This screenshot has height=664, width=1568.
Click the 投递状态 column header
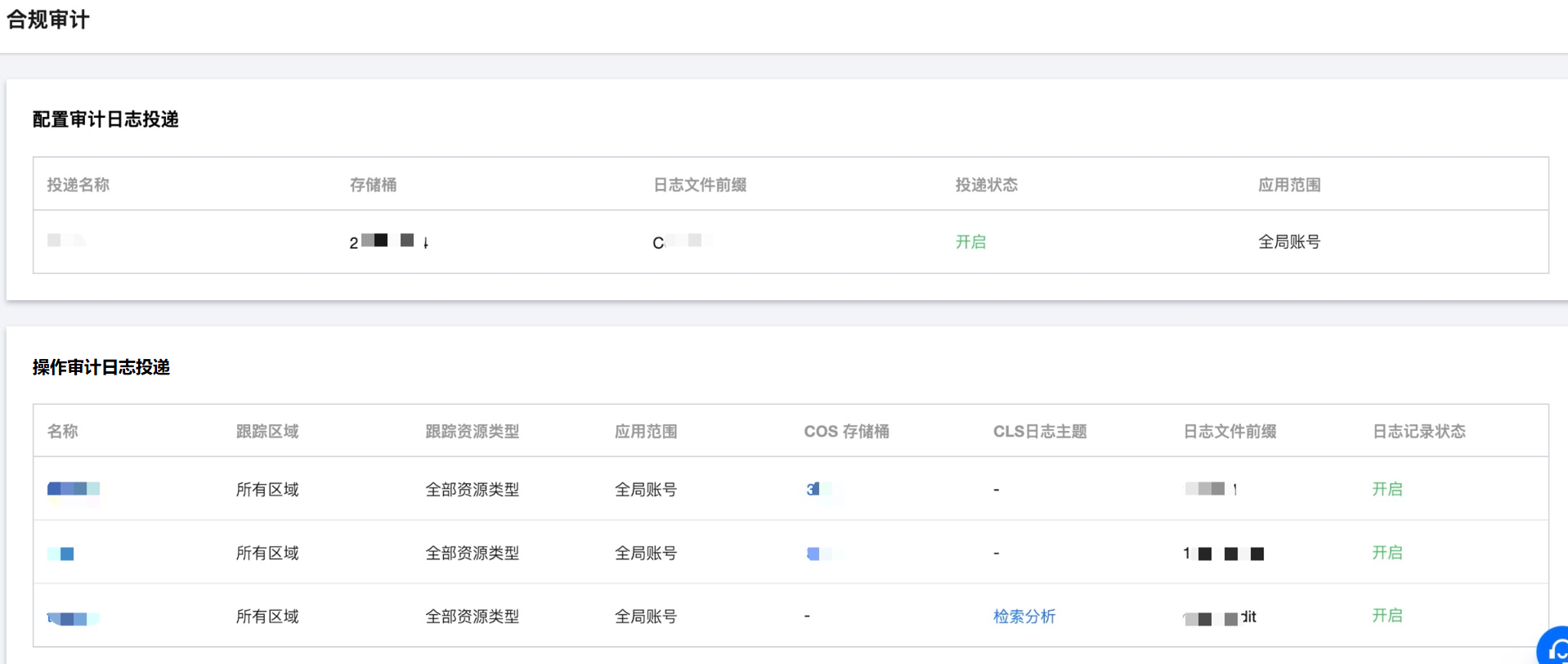[x=986, y=185]
